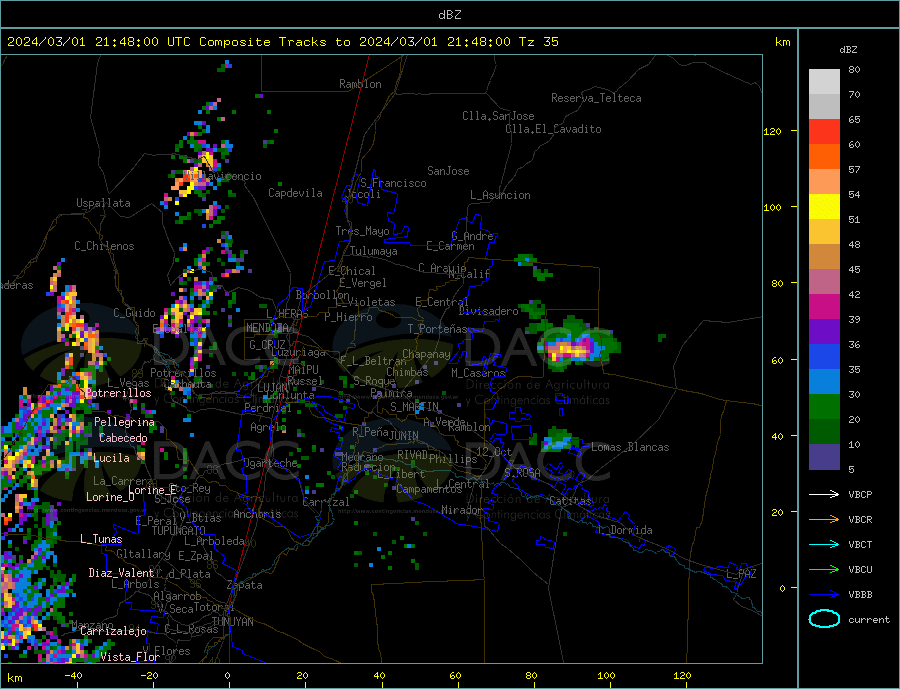Click the green VBCU arrow legend icon

click(x=824, y=570)
